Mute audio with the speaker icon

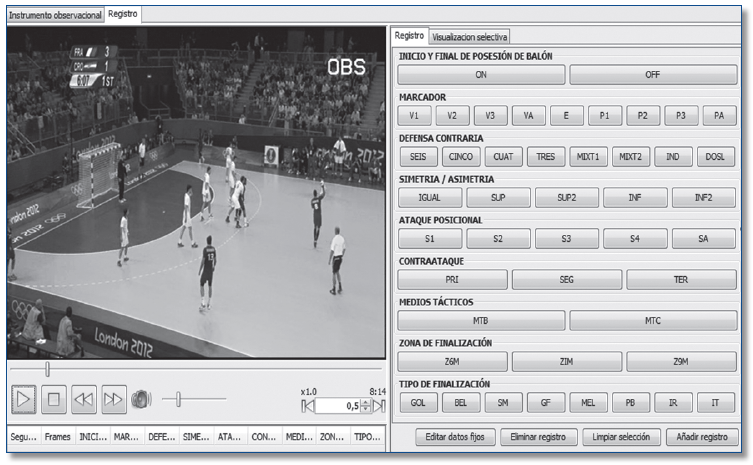tap(141, 399)
